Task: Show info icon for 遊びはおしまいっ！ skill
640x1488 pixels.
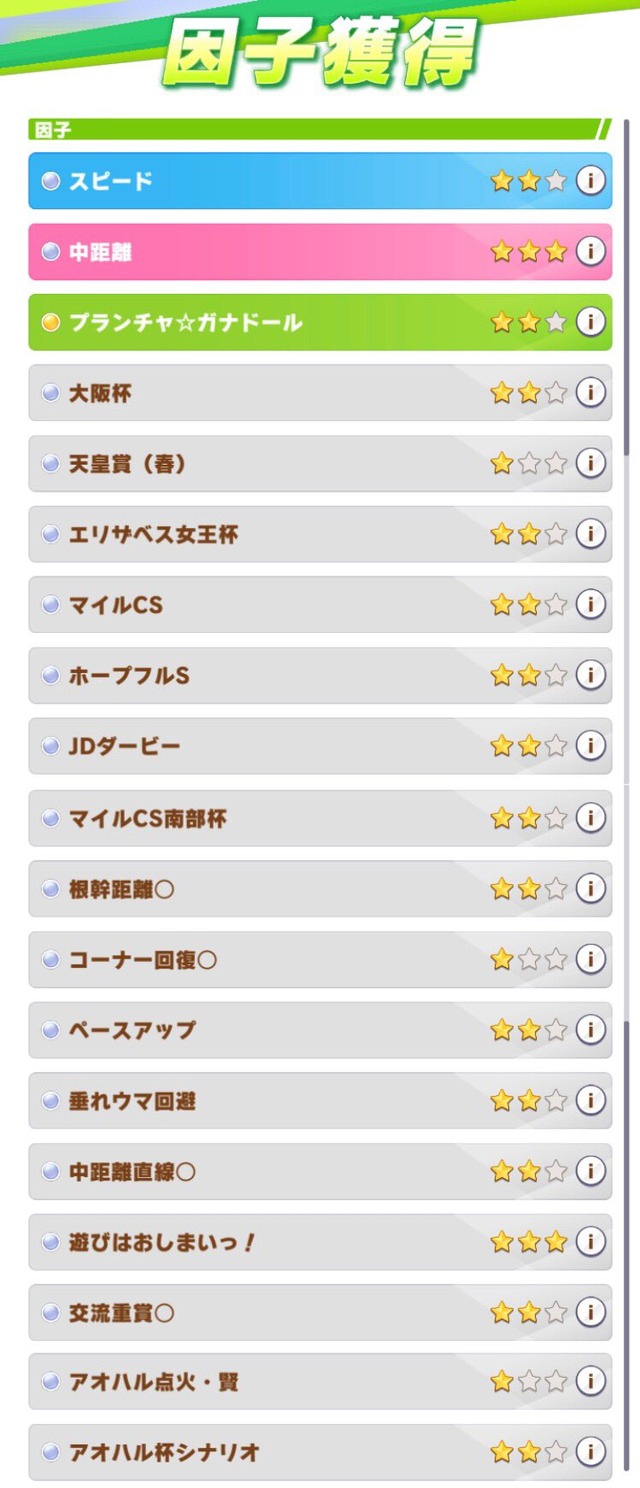Action: click(x=591, y=1242)
